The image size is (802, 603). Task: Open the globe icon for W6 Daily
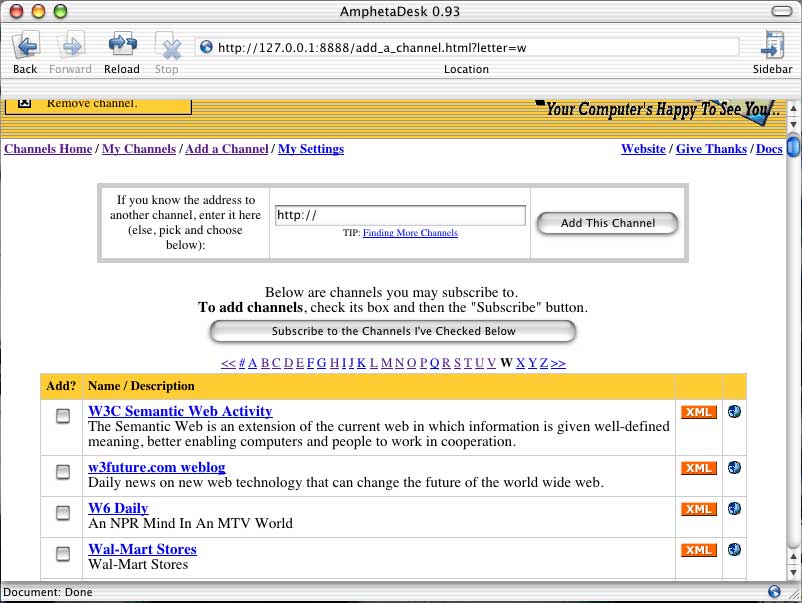pyautogui.click(x=734, y=509)
